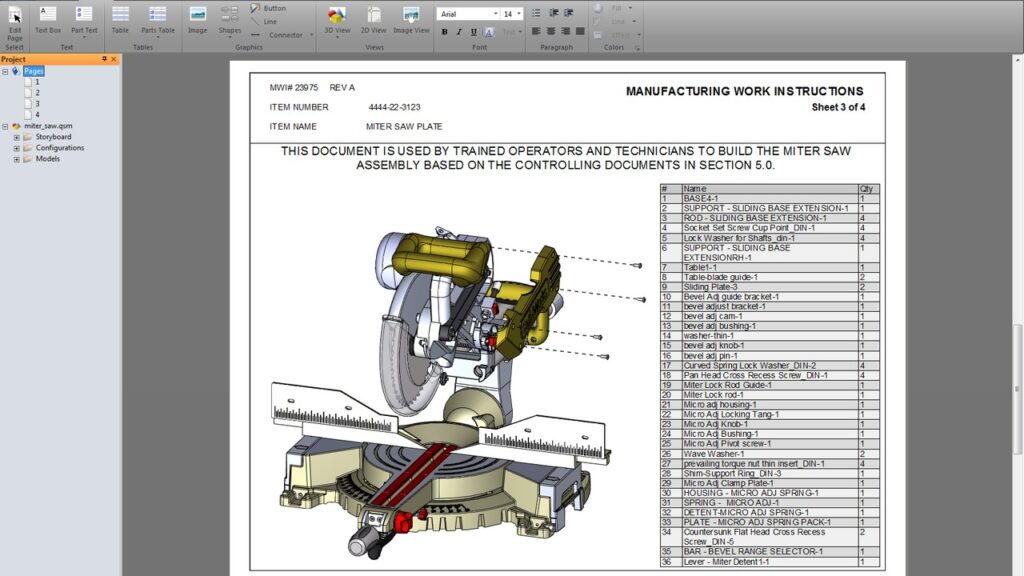
Task: Insert a Parts Table
Action: pos(157,19)
